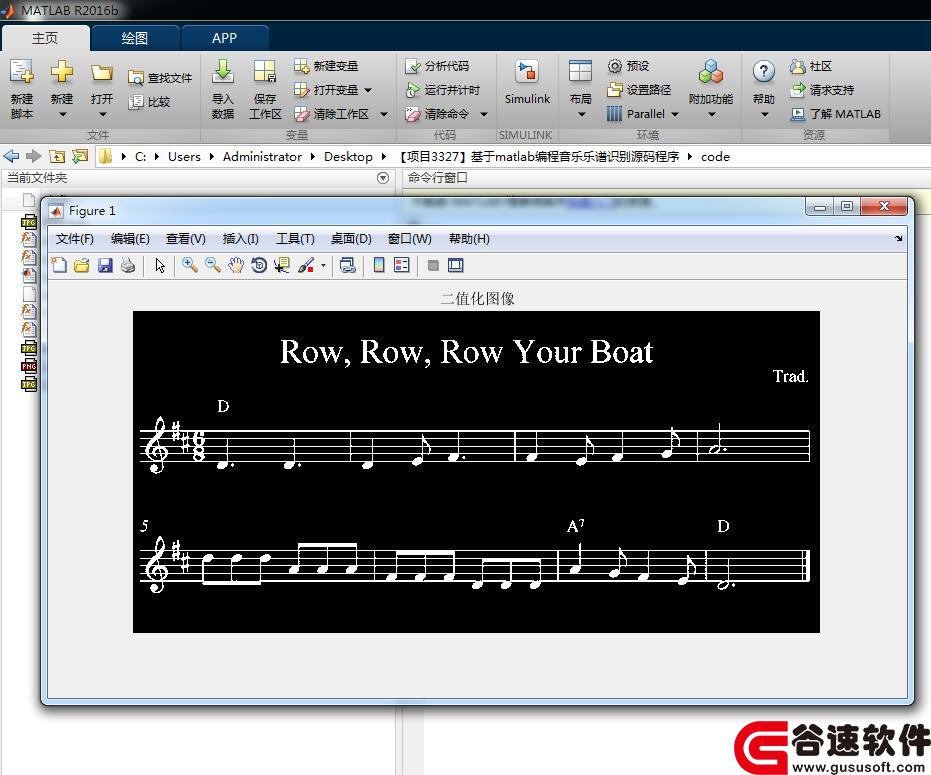The height and width of the screenshot is (775, 931).
Task: Click Import Data (导入数据) icon
Action: coord(223,72)
